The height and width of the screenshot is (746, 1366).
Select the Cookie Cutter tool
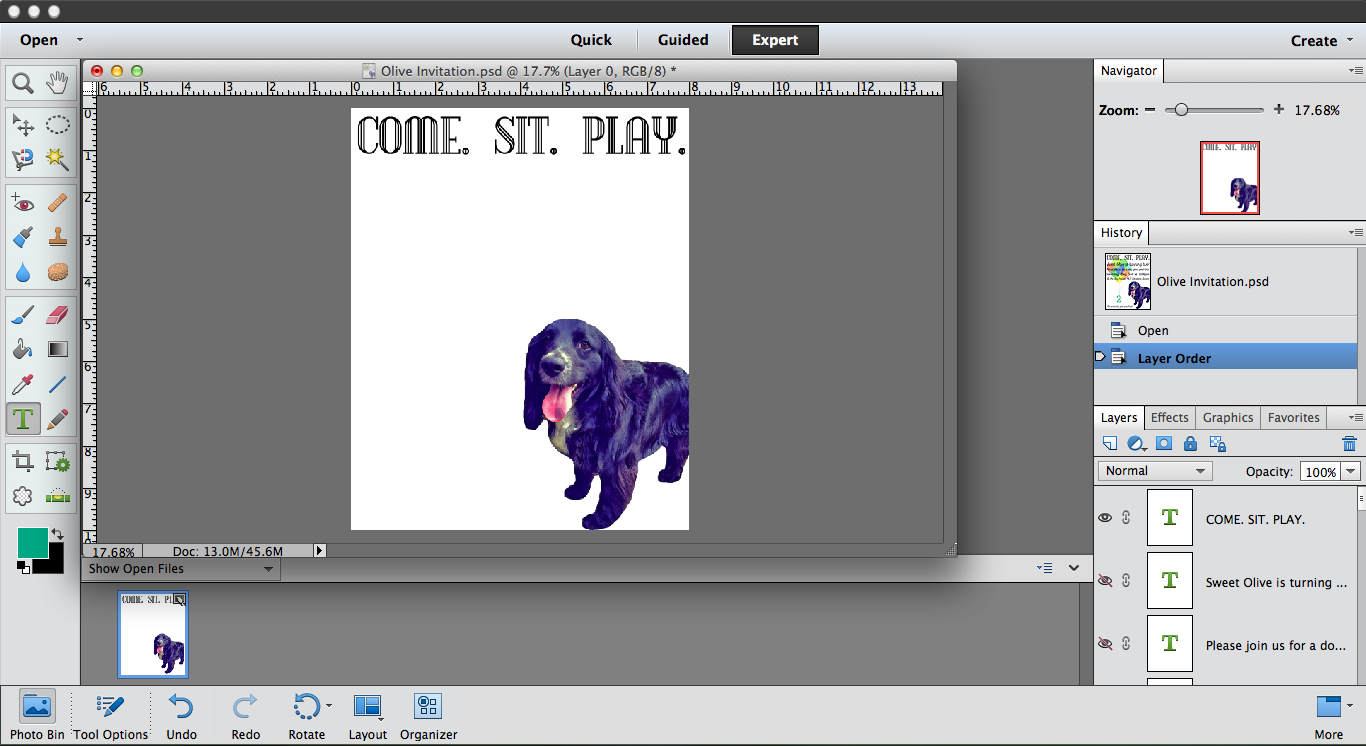coord(23,496)
